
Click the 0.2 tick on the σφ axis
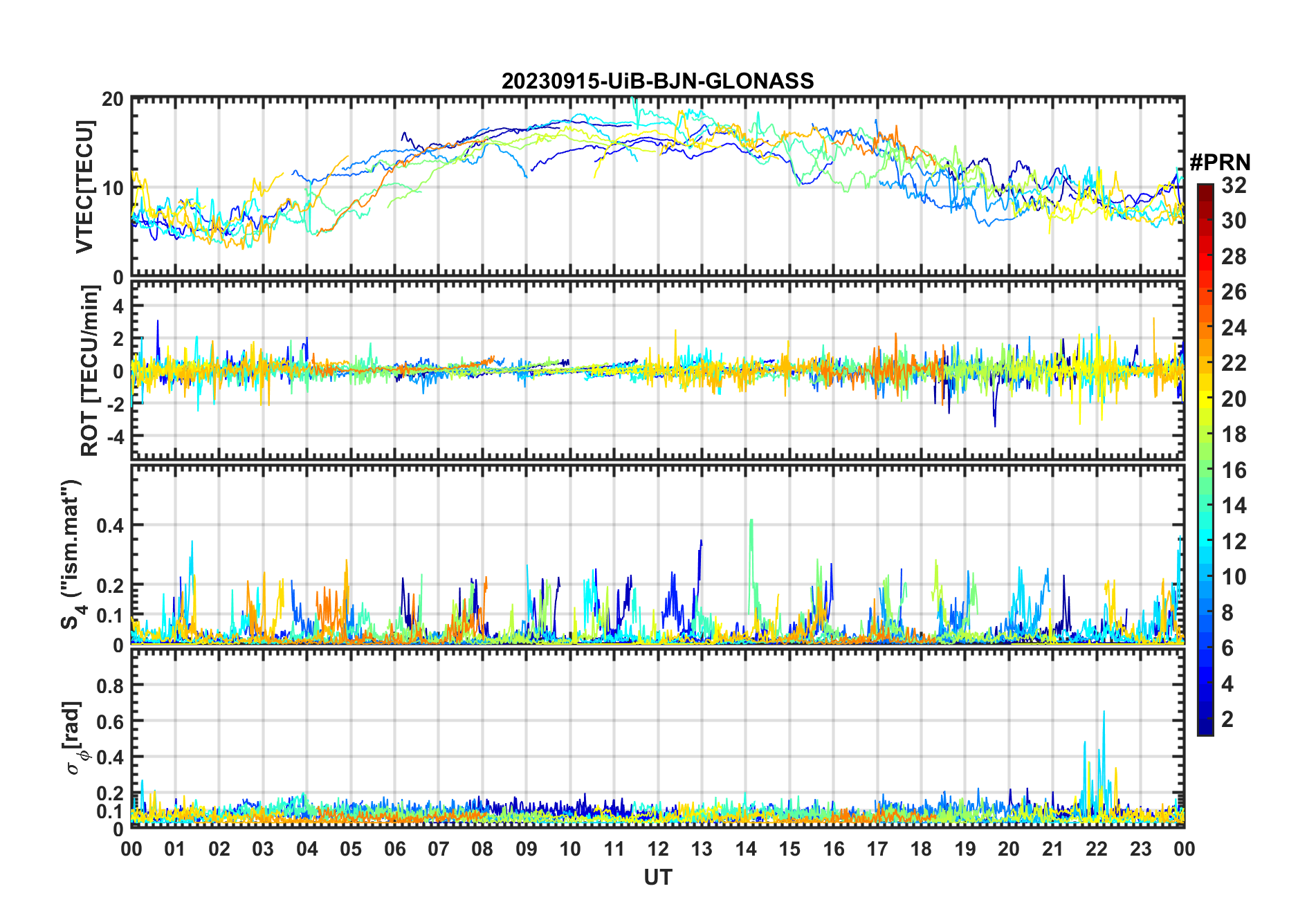pyautogui.click(x=110, y=793)
